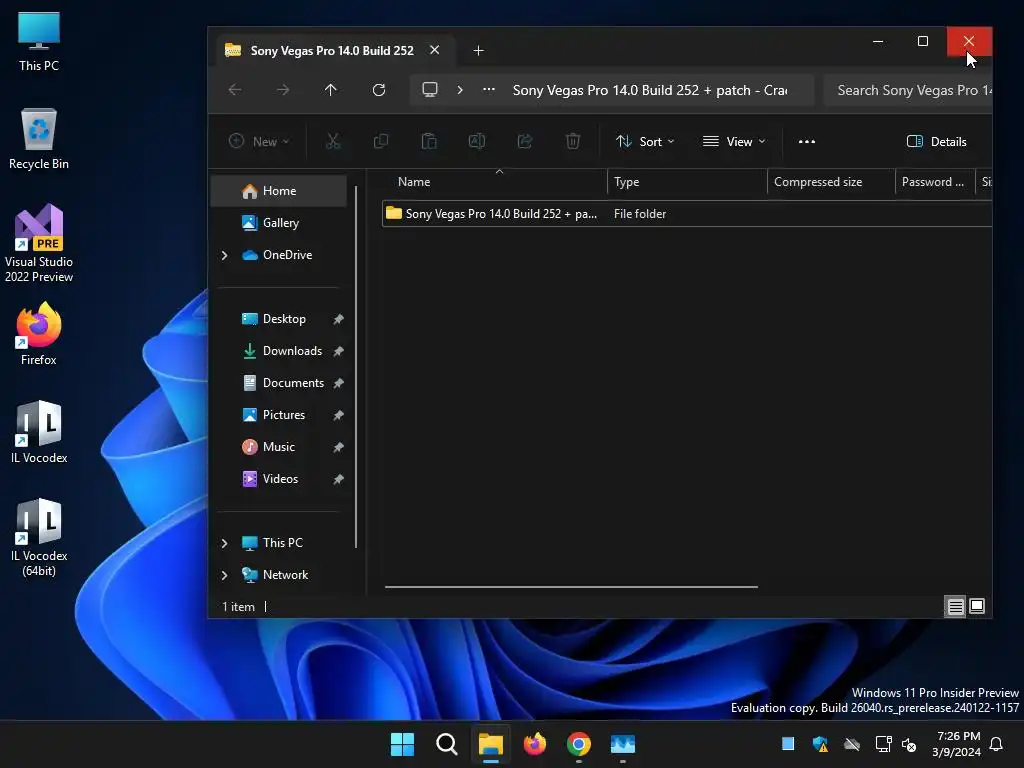Click the Forward navigation arrow
The height and width of the screenshot is (768, 1024).
coord(283,90)
